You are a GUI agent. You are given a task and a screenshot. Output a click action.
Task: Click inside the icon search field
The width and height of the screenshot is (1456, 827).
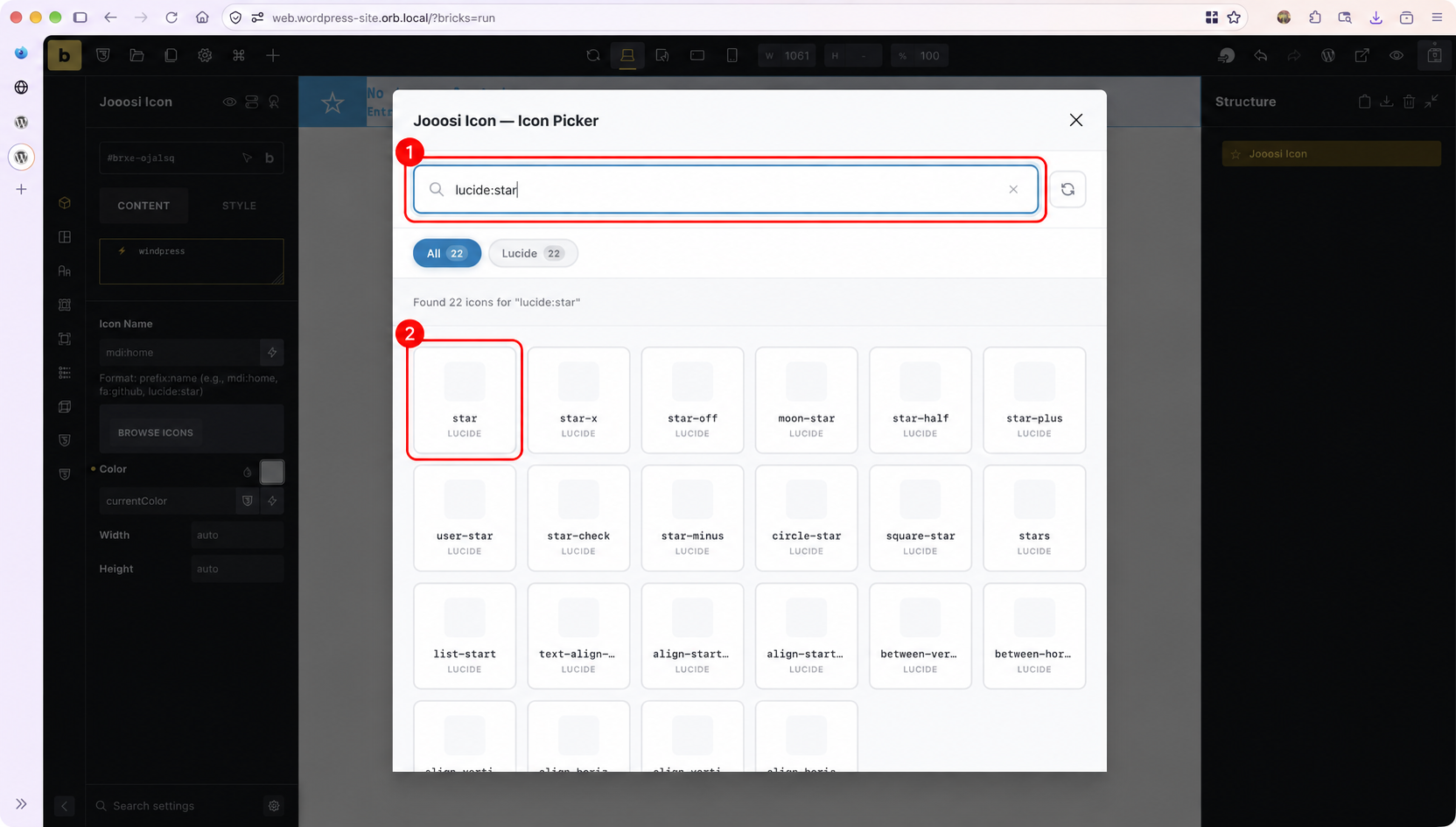[x=725, y=190]
